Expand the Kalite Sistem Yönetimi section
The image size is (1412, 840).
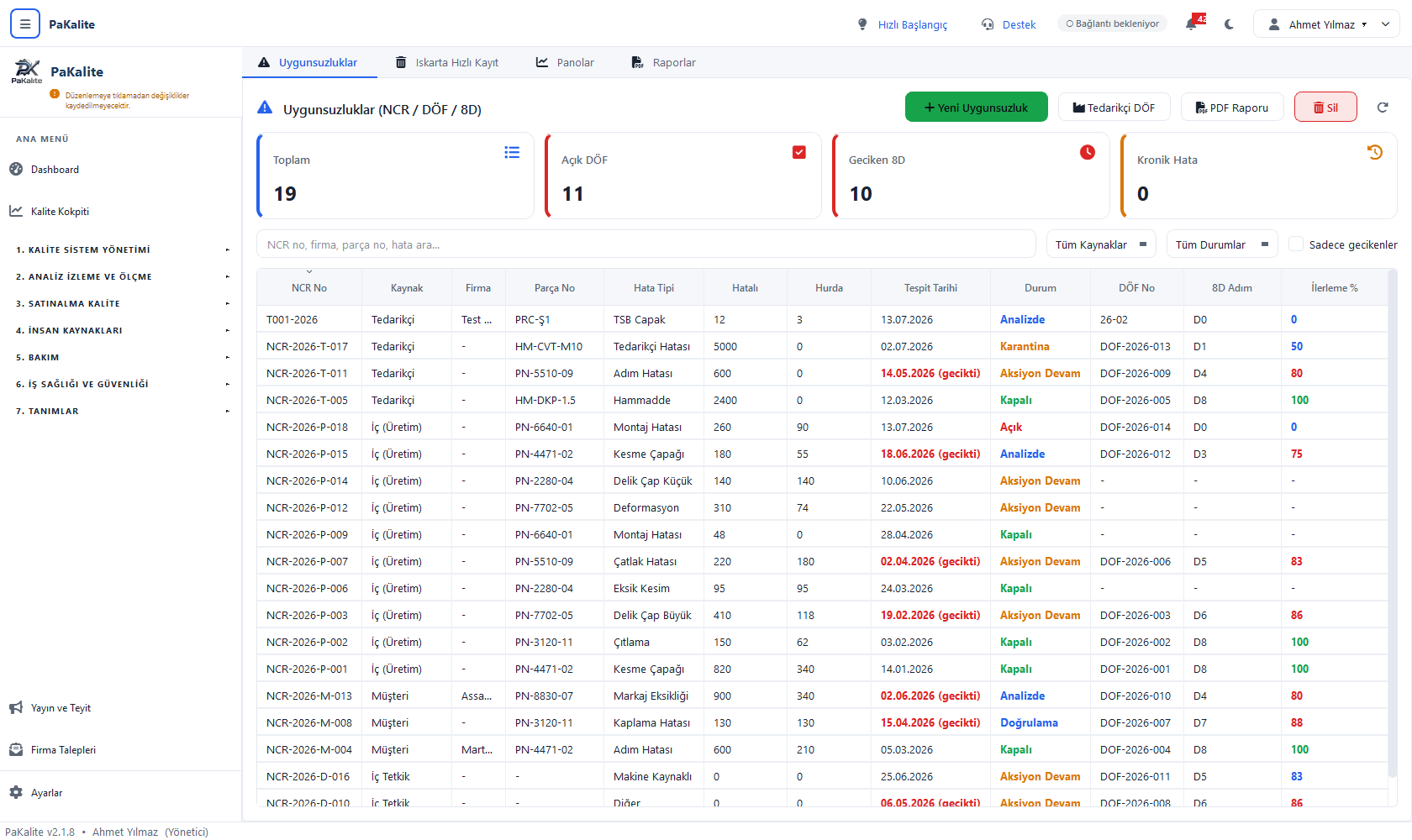(121, 249)
